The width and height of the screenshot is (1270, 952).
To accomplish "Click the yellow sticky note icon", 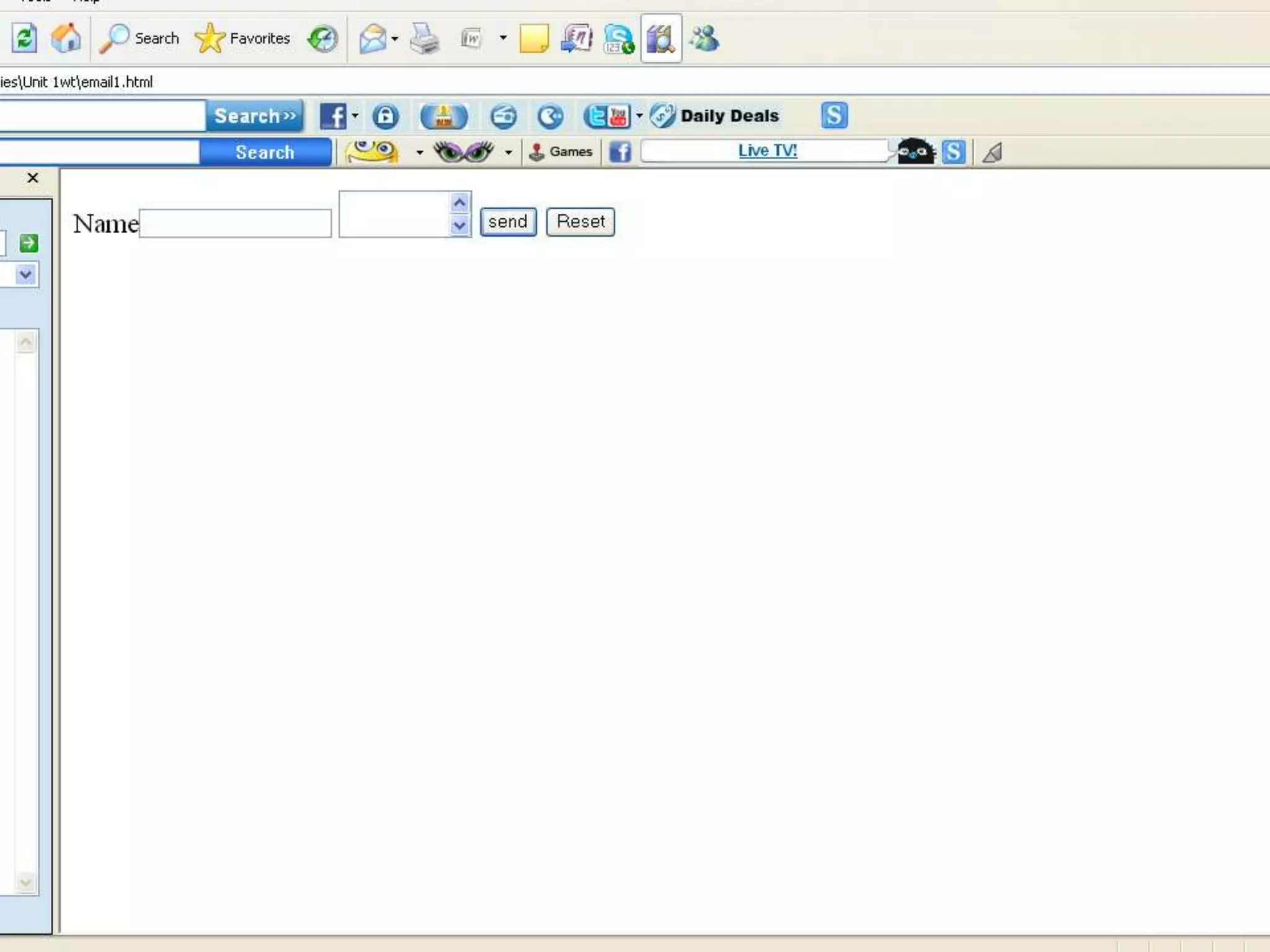I will [533, 39].
